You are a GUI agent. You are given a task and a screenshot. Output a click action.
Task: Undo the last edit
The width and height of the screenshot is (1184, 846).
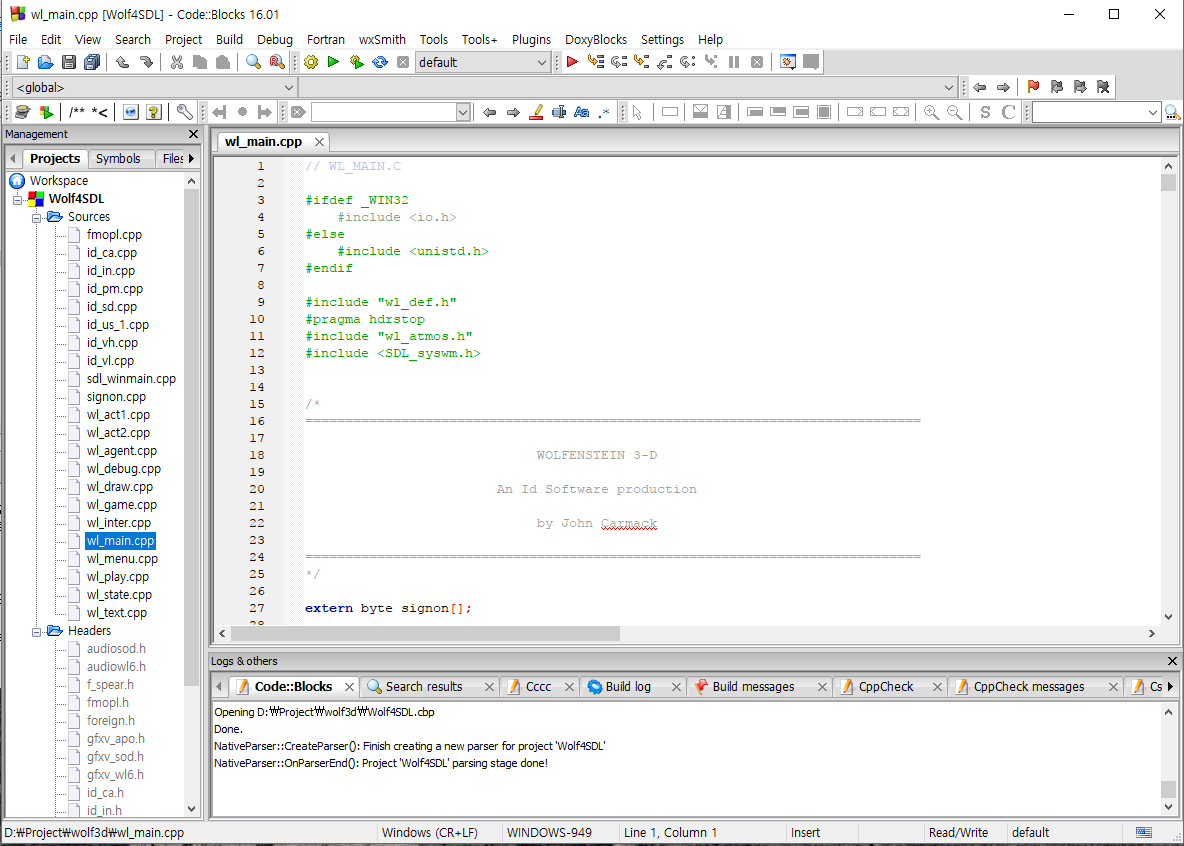pyautogui.click(x=122, y=62)
